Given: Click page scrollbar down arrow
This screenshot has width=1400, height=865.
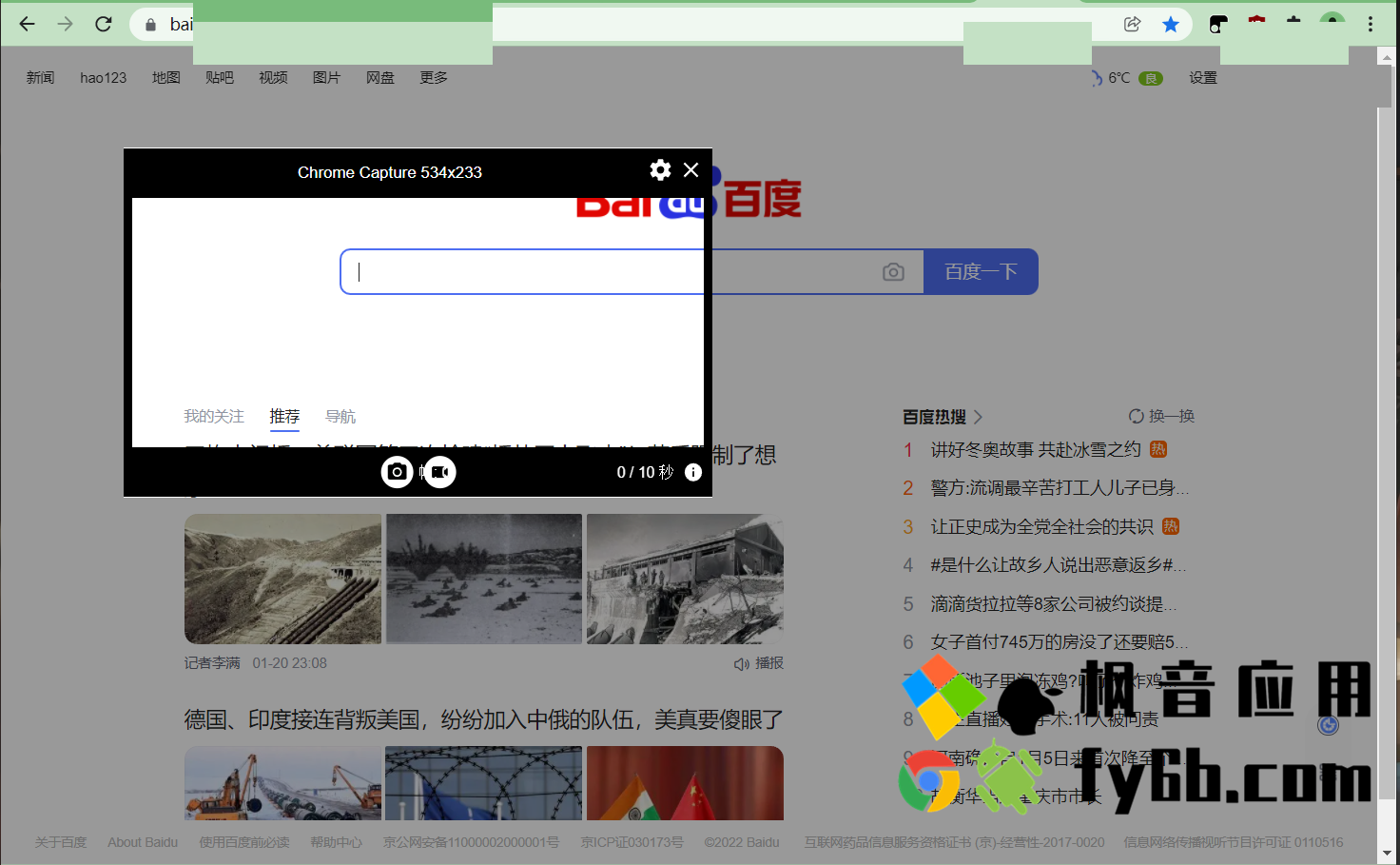Looking at the screenshot, I should tap(1386, 853).
